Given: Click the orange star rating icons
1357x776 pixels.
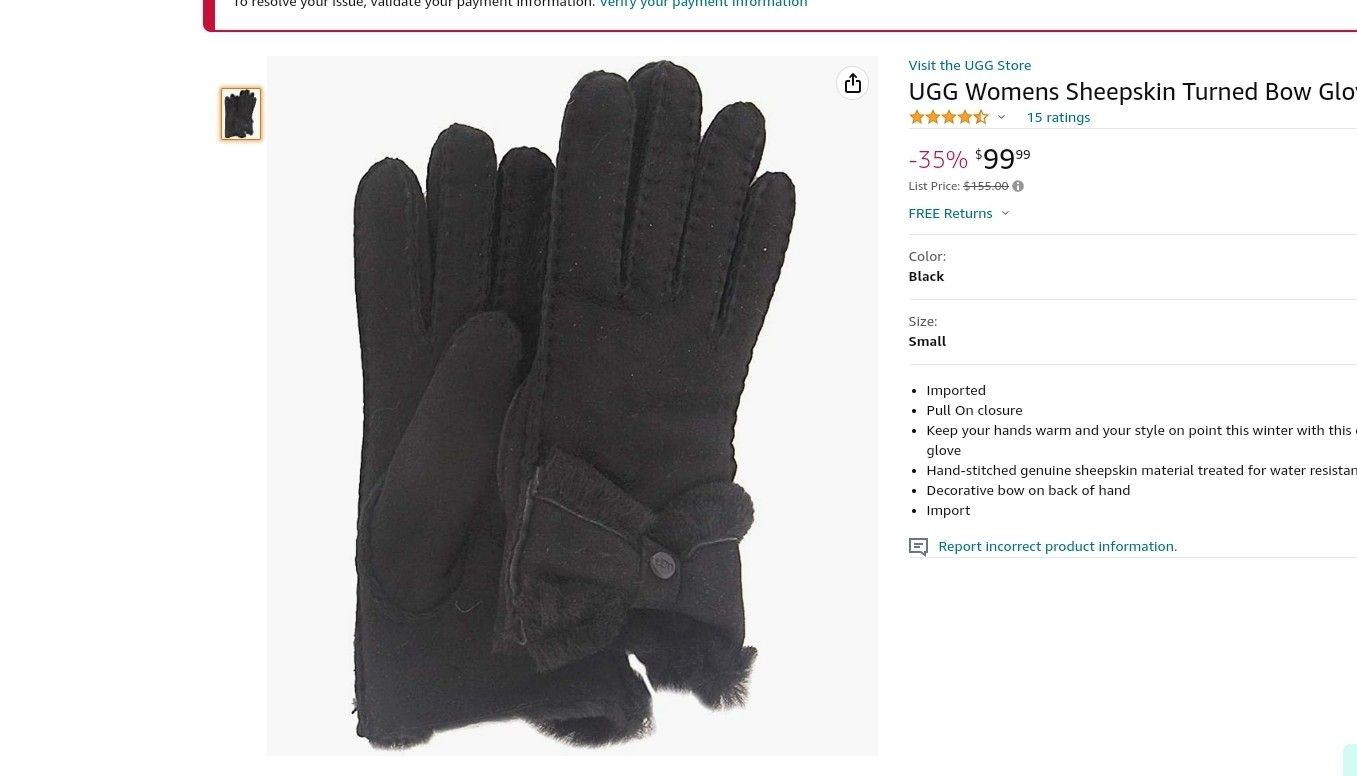Looking at the screenshot, I should tap(948, 117).
